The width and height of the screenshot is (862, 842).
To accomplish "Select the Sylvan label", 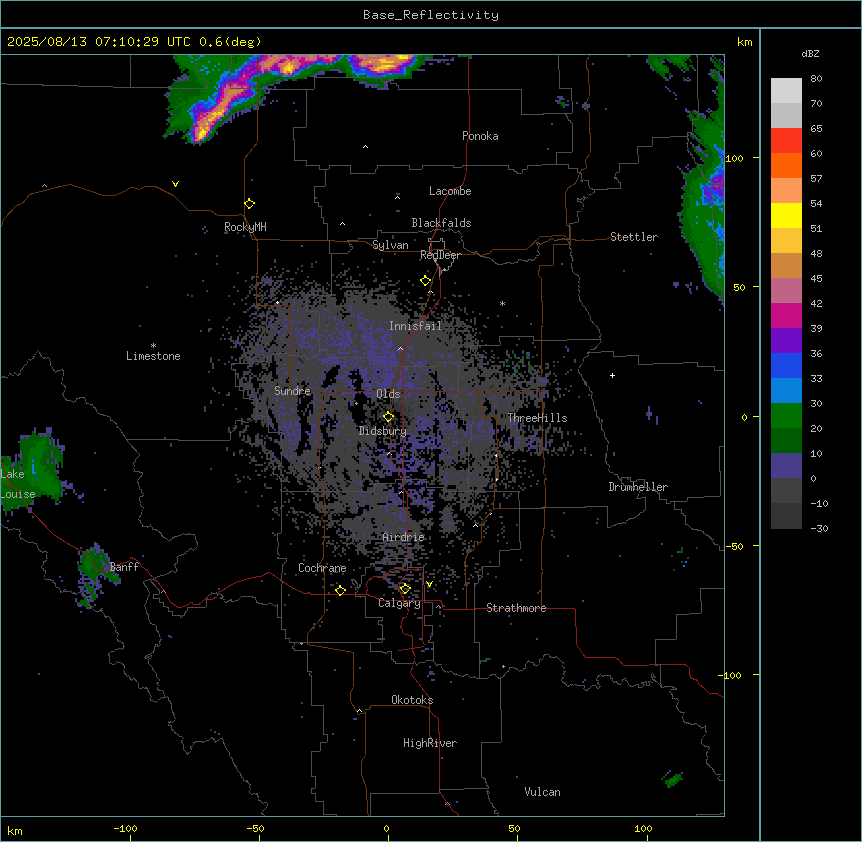I will pos(390,245).
